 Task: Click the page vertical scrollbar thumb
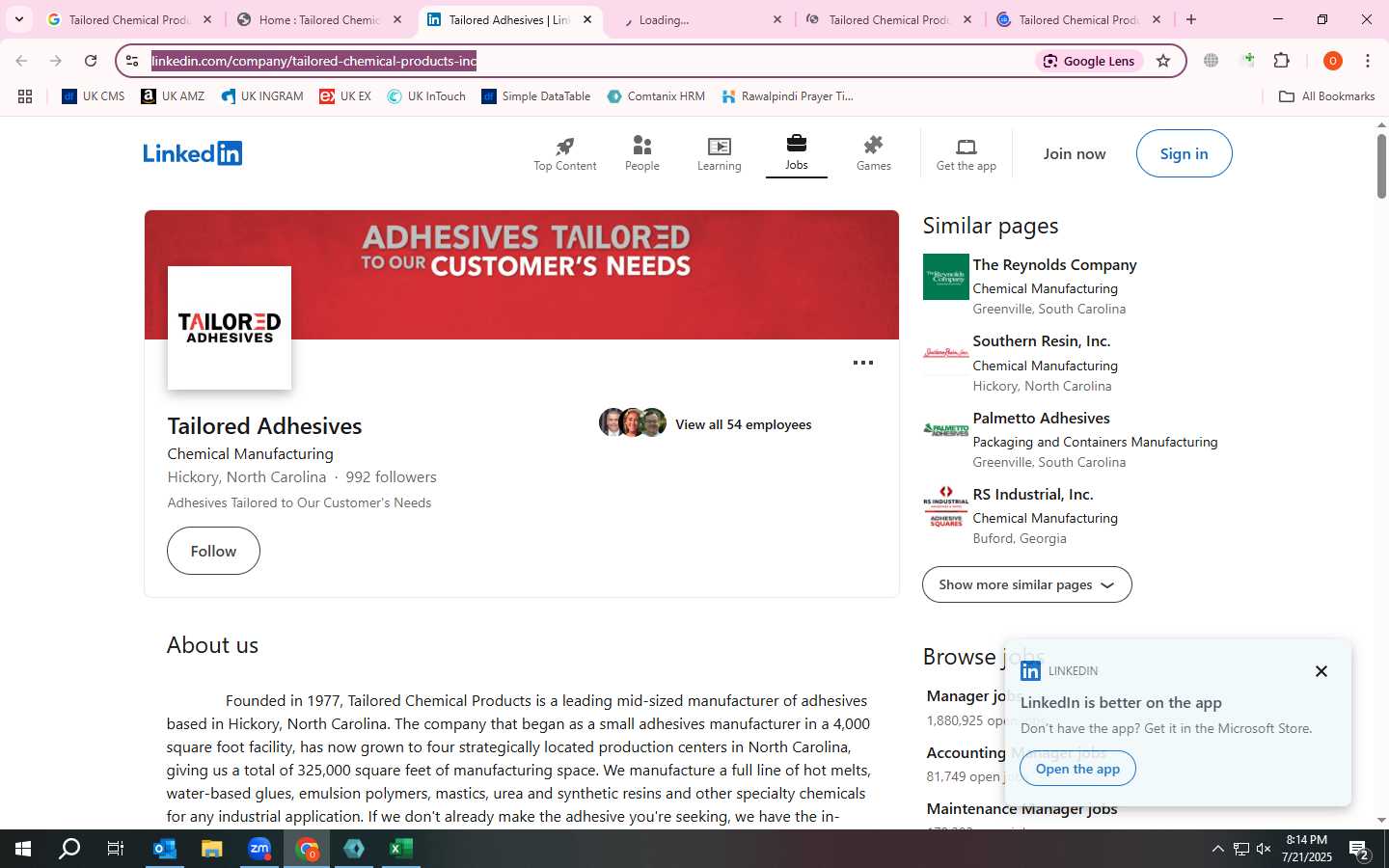(1381, 166)
